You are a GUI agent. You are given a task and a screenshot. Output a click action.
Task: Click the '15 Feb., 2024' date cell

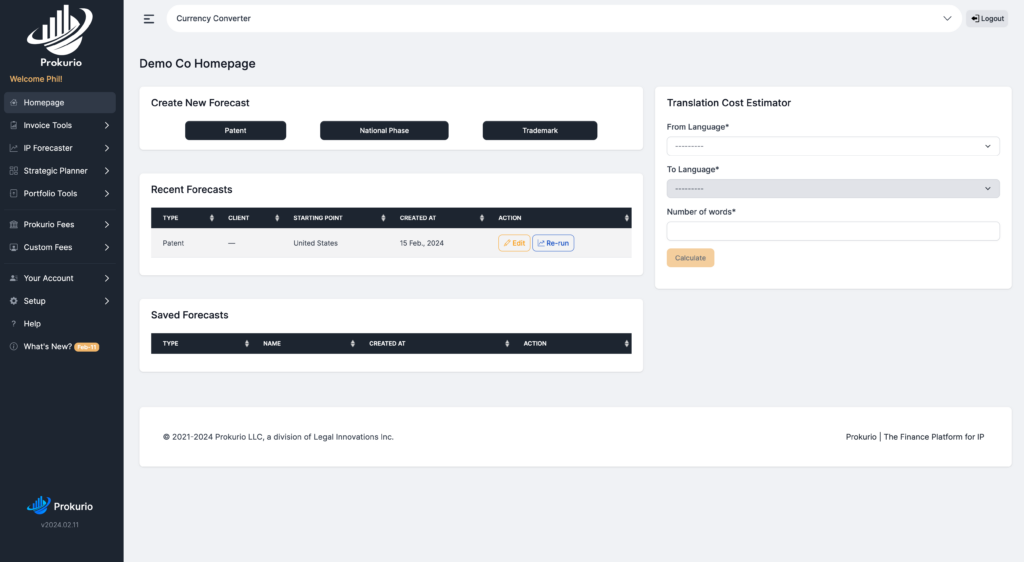(422, 243)
